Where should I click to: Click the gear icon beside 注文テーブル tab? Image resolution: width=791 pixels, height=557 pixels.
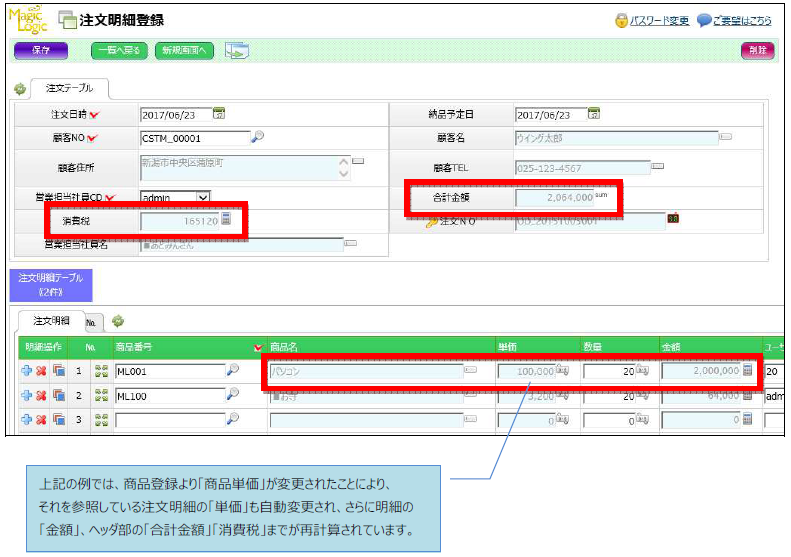pyautogui.click(x=19, y=89)
